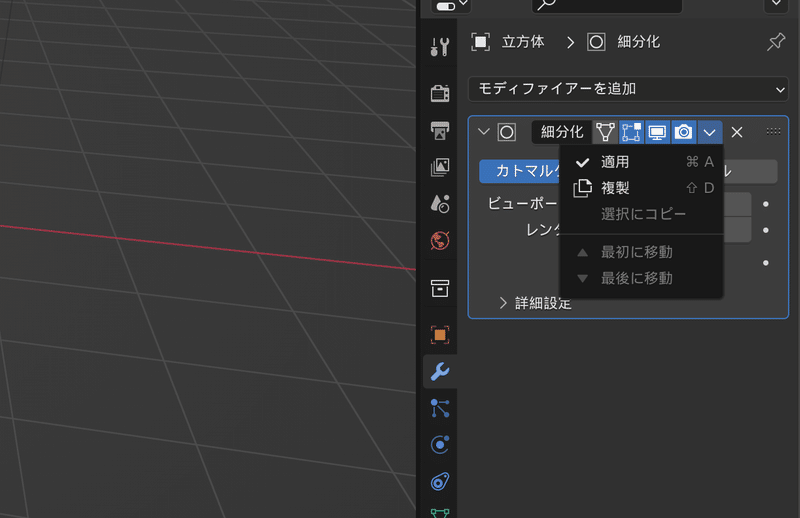Screen dimensions: 800x518
Task: Open the モディファイアーを追加 dropdown
Action: 629,89
